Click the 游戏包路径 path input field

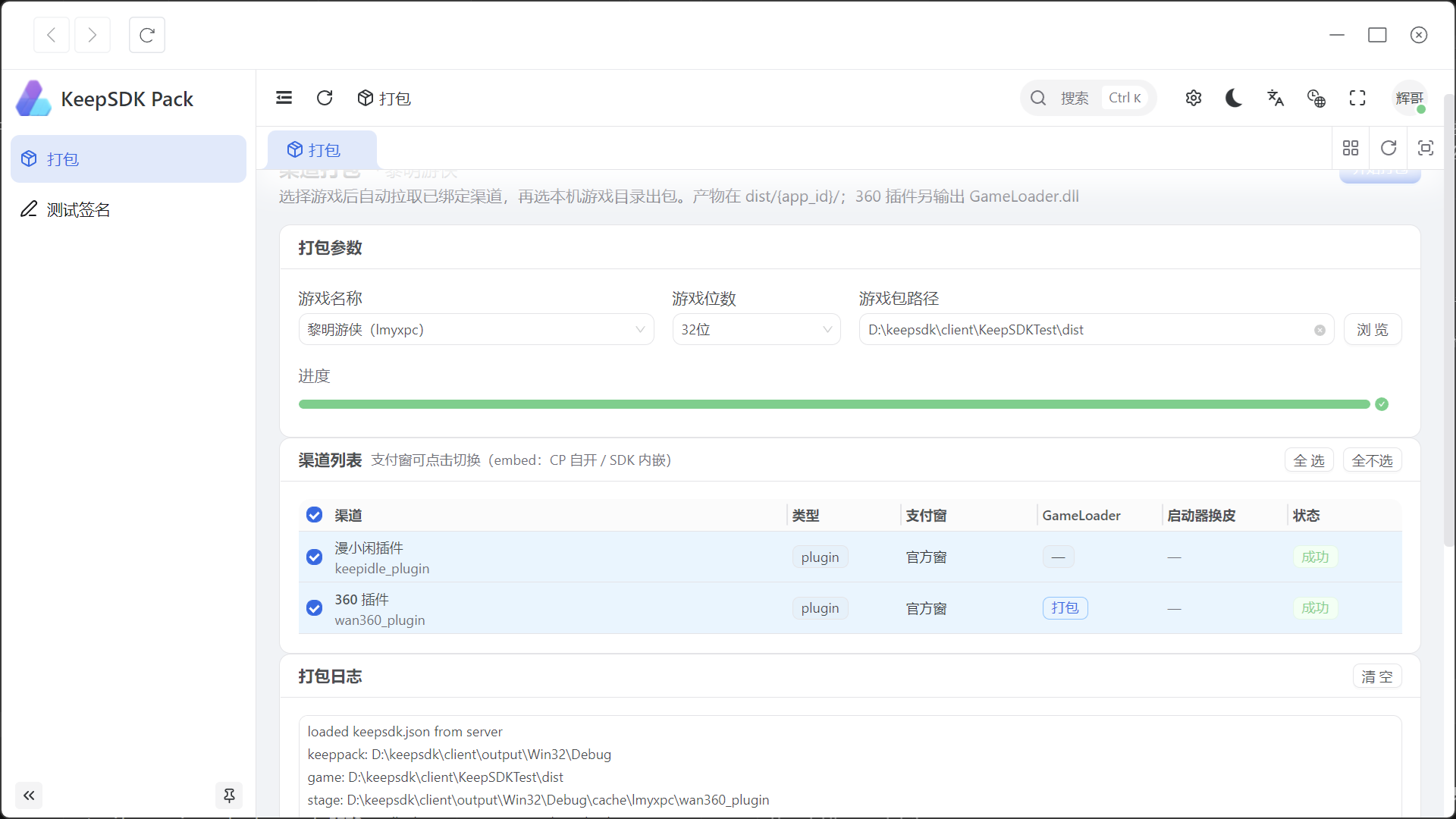1096,329
